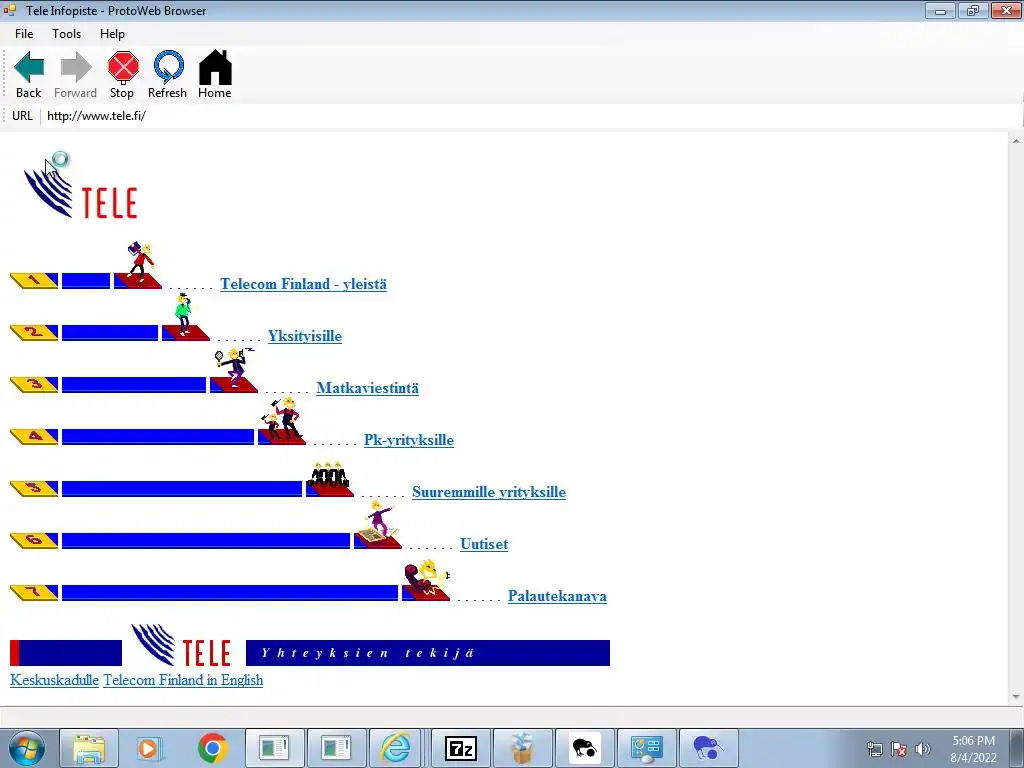
Task: Click the newspaper surfer figure on row 6
Action: coord(379,522)
